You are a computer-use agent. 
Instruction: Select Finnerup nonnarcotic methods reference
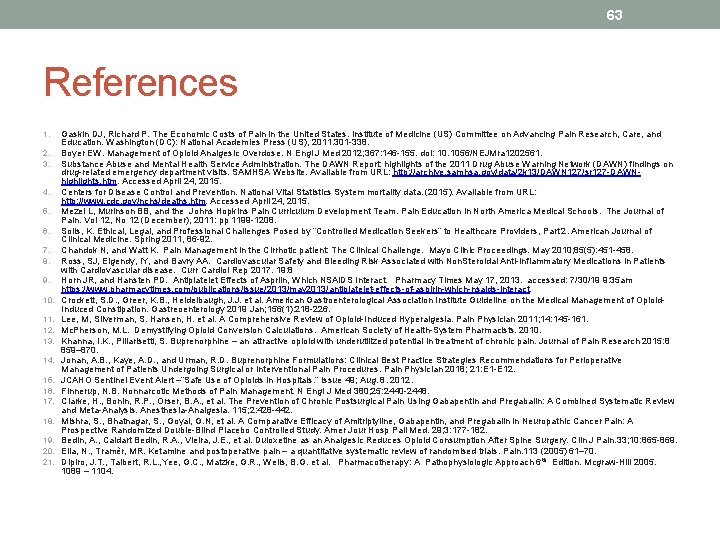(245, 391)
